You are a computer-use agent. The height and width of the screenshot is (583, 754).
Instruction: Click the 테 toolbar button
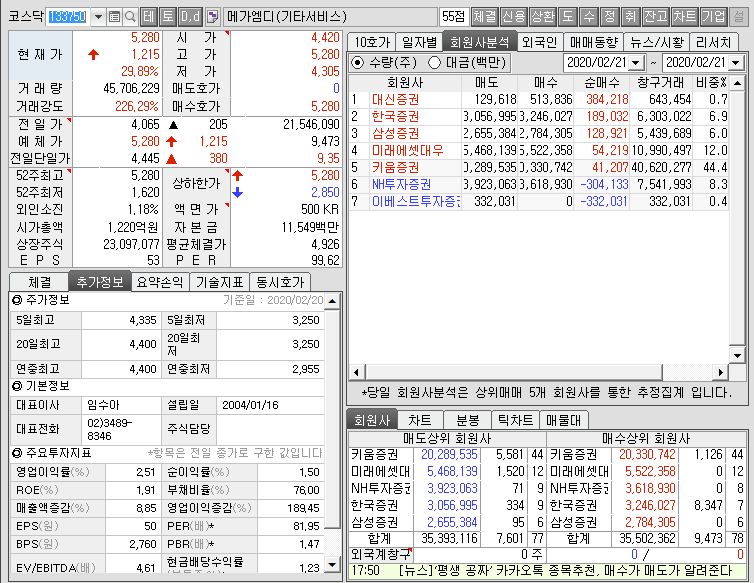(149, 17)
